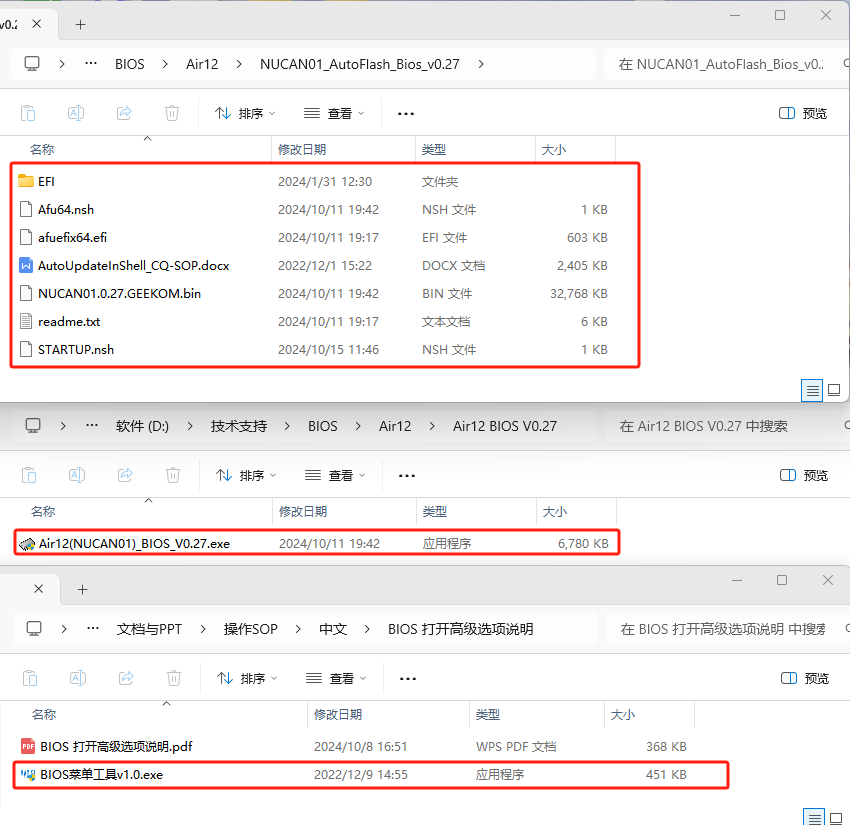The height and width of the screenshot is (825, 850).
Task: Click the Delete trash icon in the toolbar
Action: [x=171, y=112]
